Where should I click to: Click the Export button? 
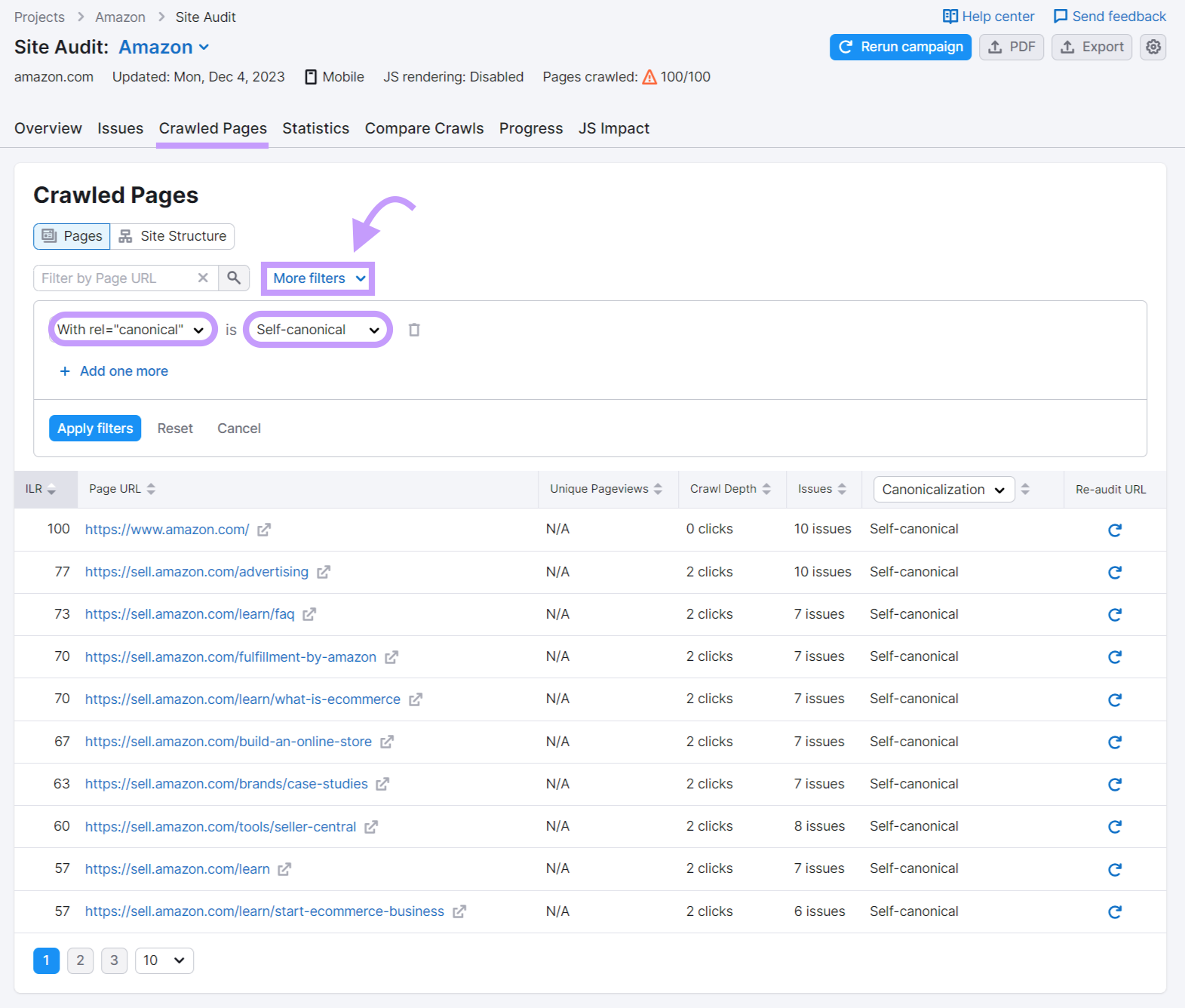tap(1091, 47)
